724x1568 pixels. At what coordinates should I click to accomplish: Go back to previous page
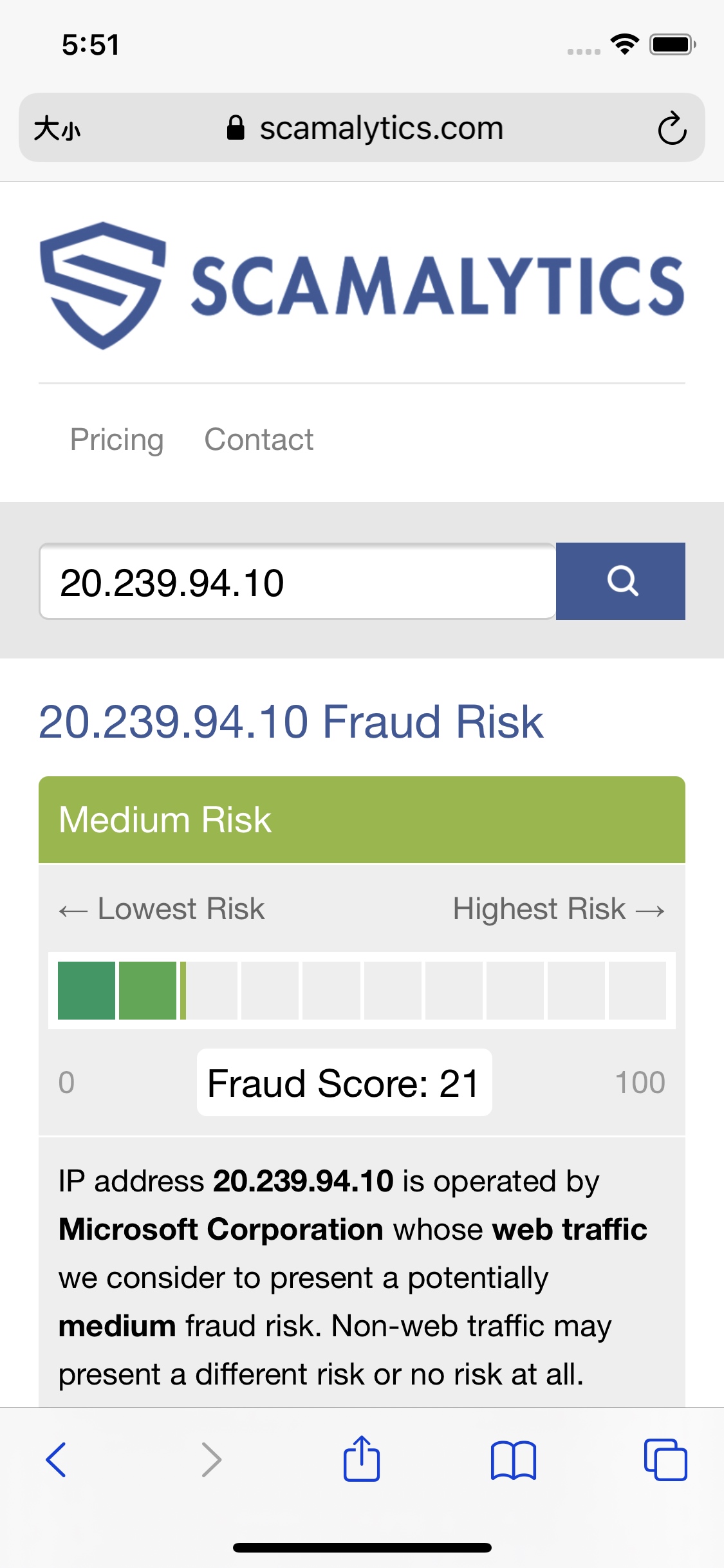(56, 1459)
